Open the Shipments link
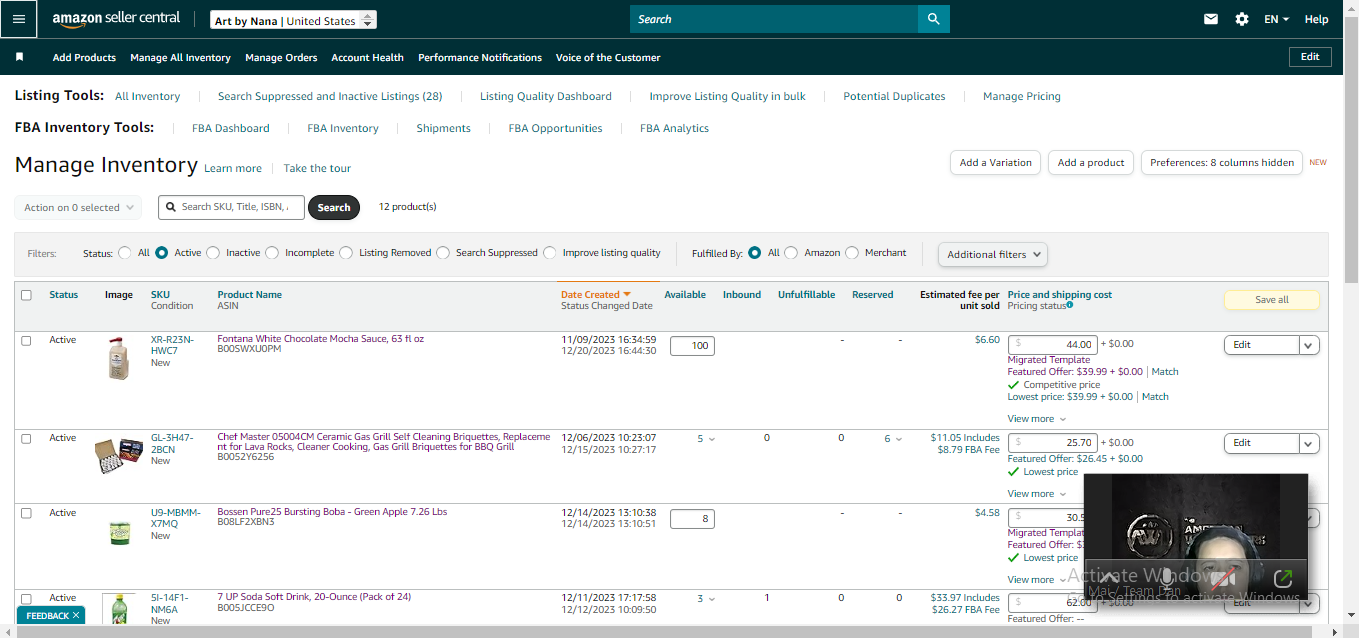1359x638 pixels. (x=444, y=128)
